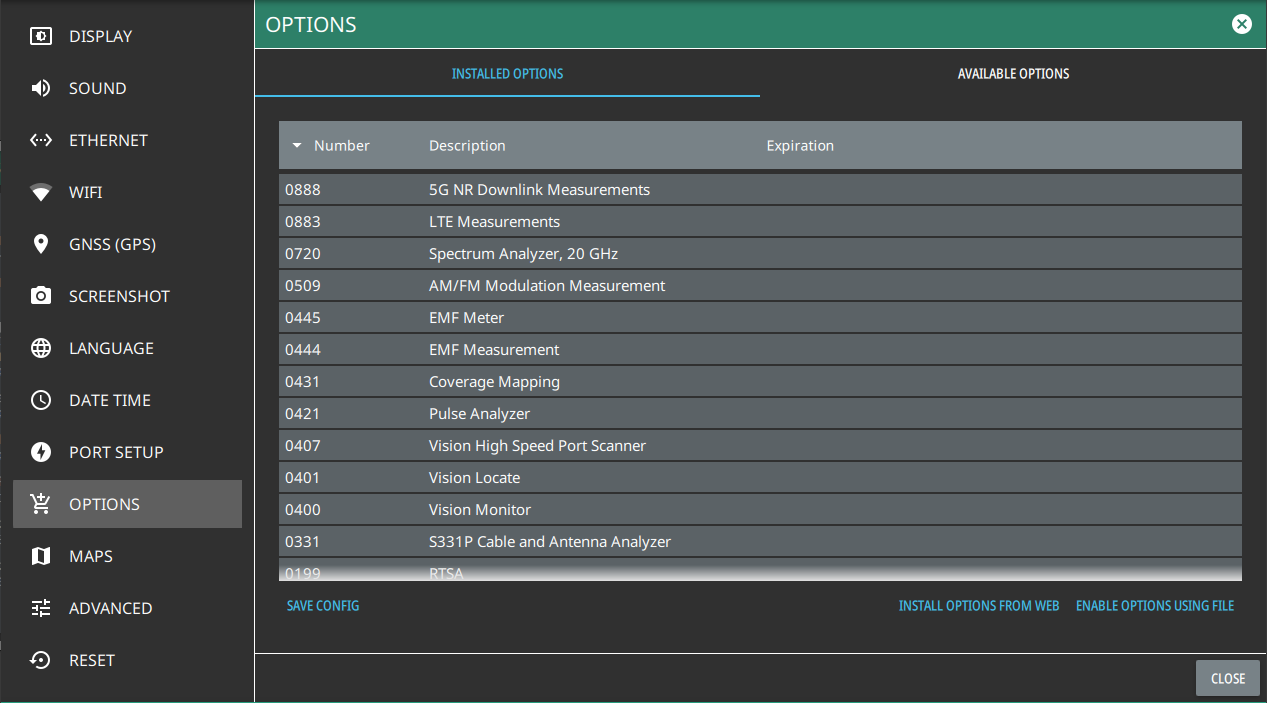Open the Maps menu item
This screenshot has height=703, width=1267.
click(90, 556)
